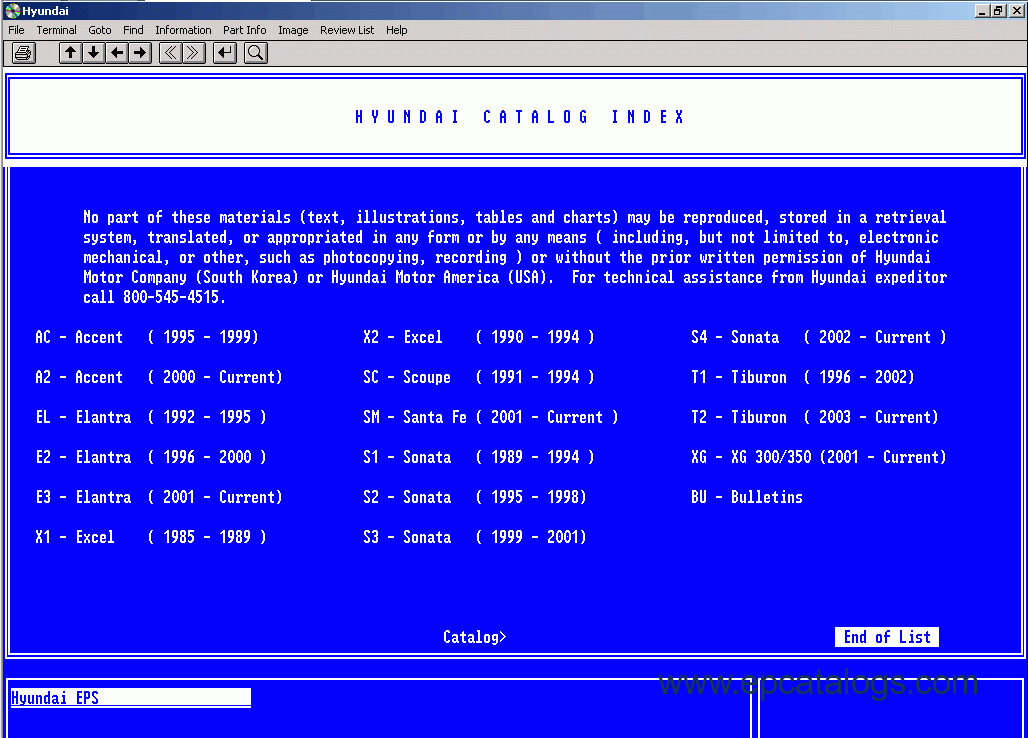
Task: Select X1 - Excel (1985 - 1989) catalog
Action: pyautogui.click(x=151, y=537)
